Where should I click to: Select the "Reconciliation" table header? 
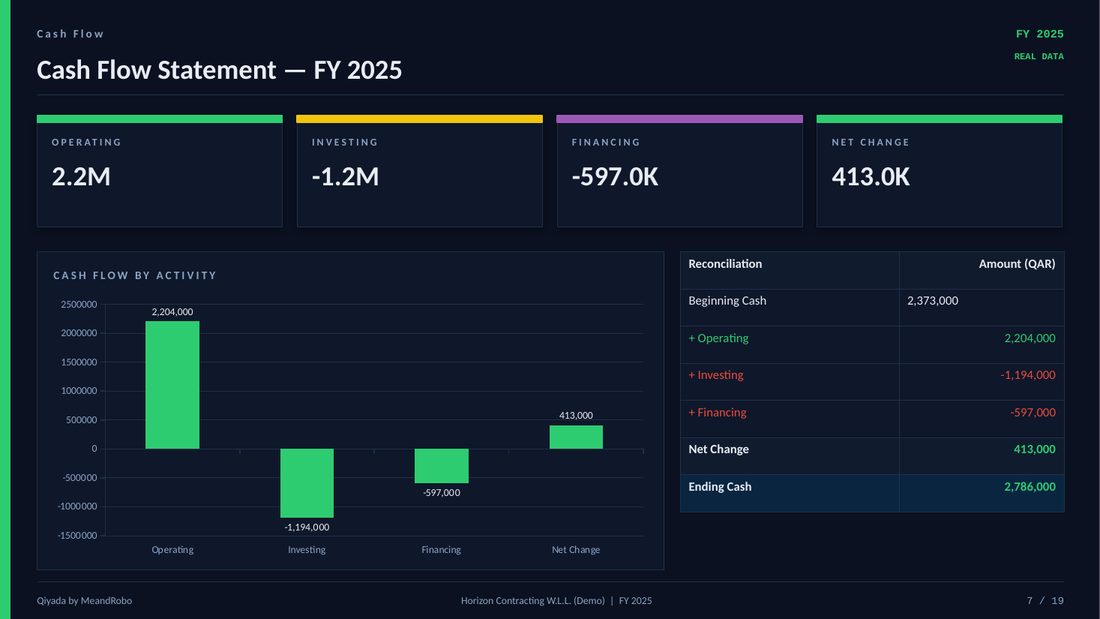coord(725,264)
